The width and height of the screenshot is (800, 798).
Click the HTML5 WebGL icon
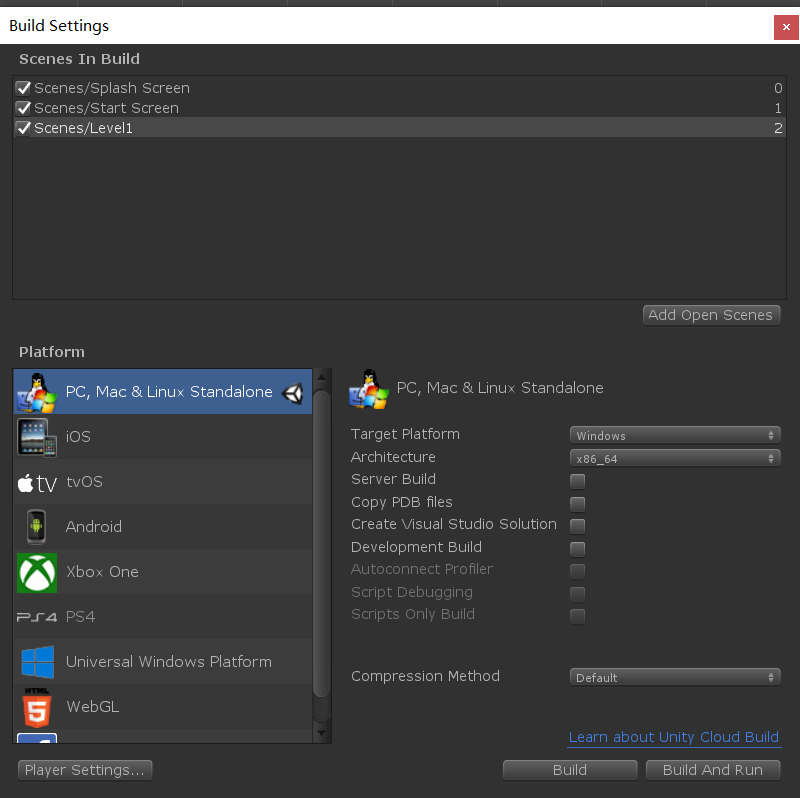[37, 707]
